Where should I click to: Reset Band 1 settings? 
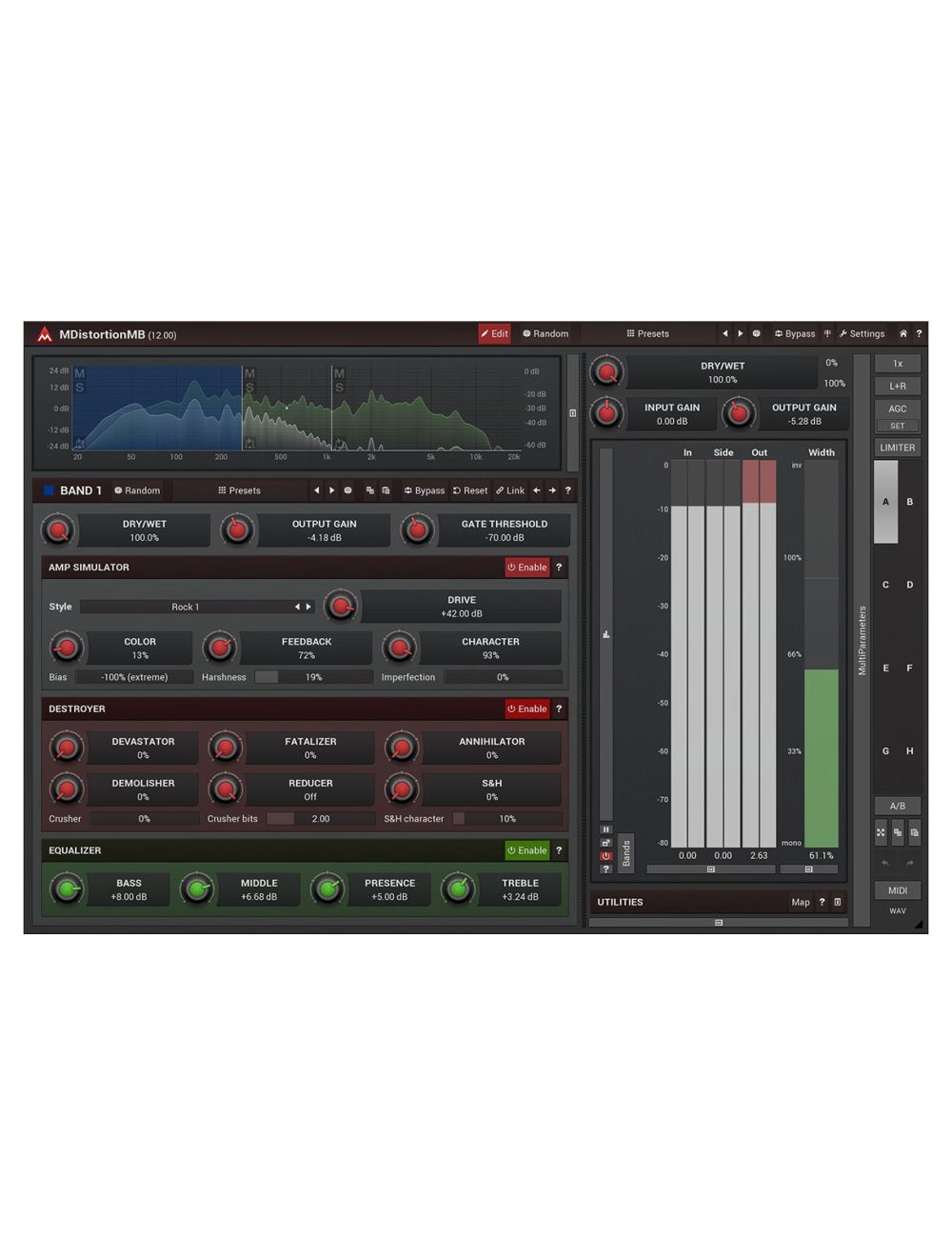coord(469,491)
